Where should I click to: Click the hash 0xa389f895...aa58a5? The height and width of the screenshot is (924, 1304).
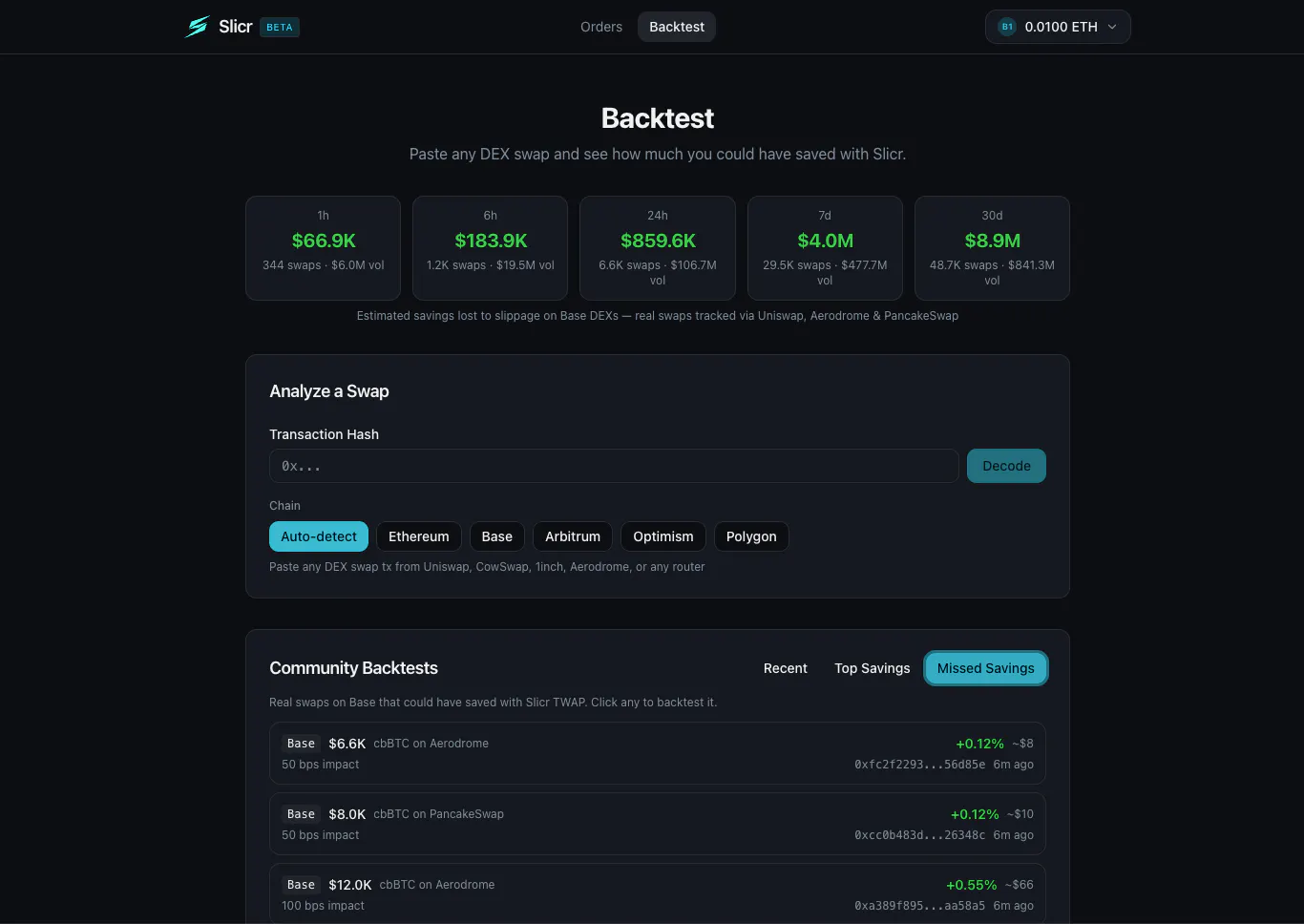[x=919, y=906]
